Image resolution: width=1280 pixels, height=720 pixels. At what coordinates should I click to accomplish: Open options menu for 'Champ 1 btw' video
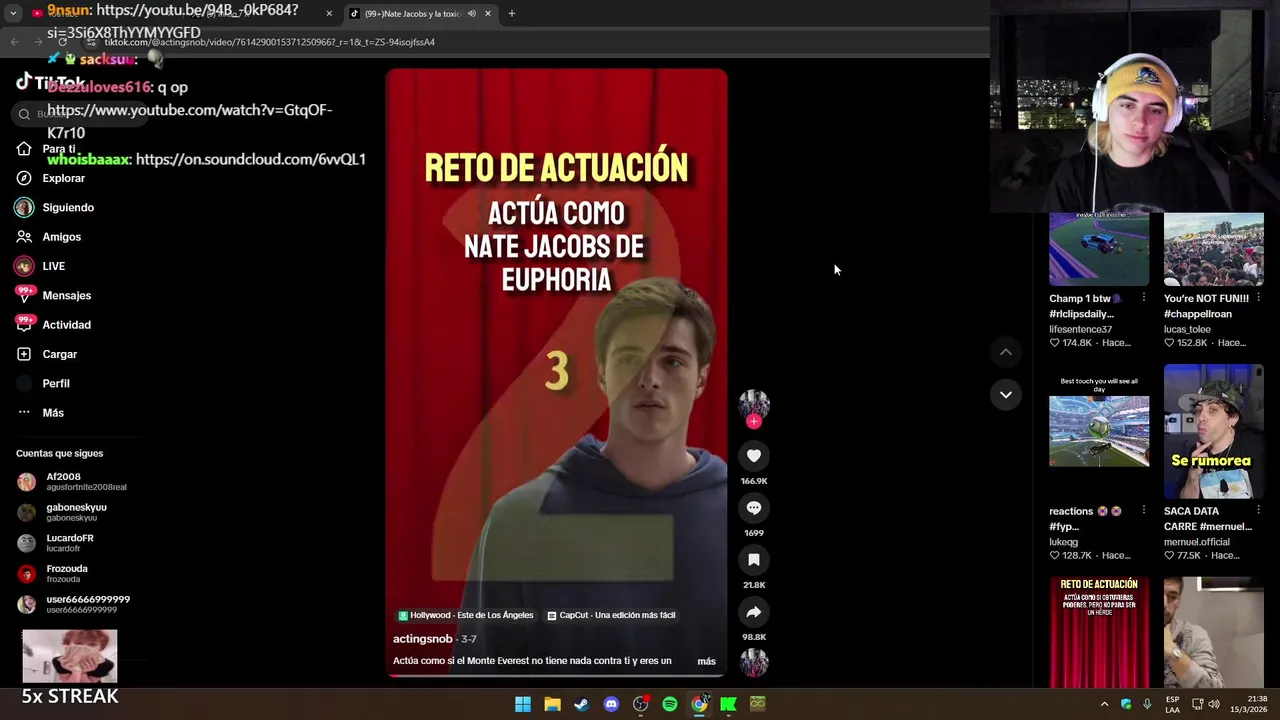(1144, 298)
